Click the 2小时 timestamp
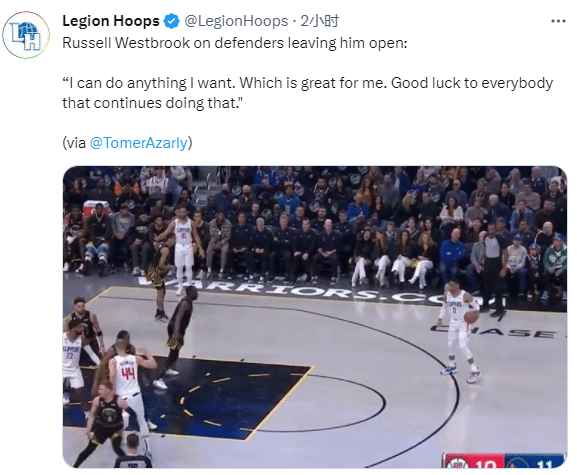 click(320, 21)
